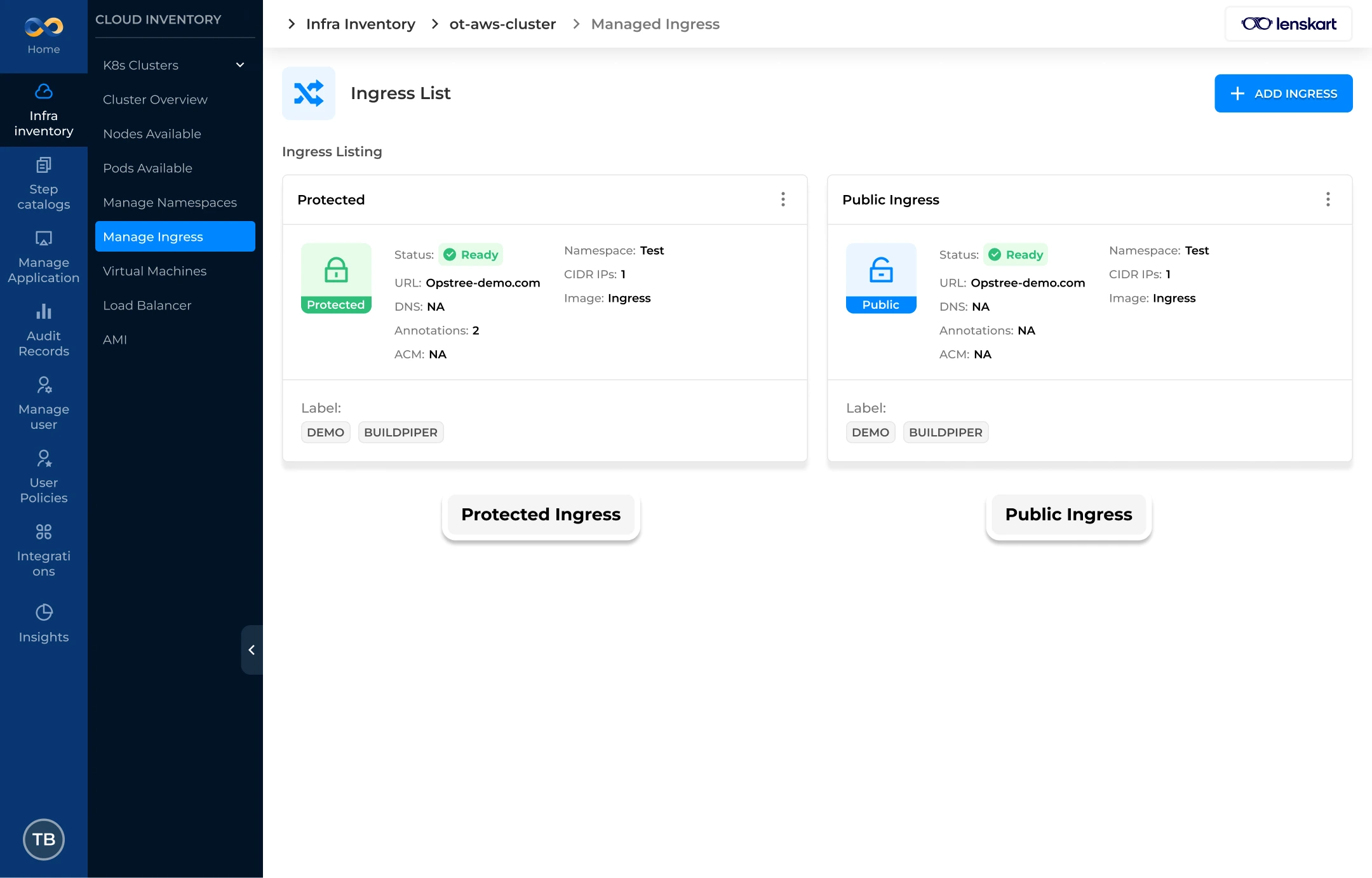The image size is (1372, 878).
Task: Click BUILDPIPER label in Protected card
Action: pos(401,433)
